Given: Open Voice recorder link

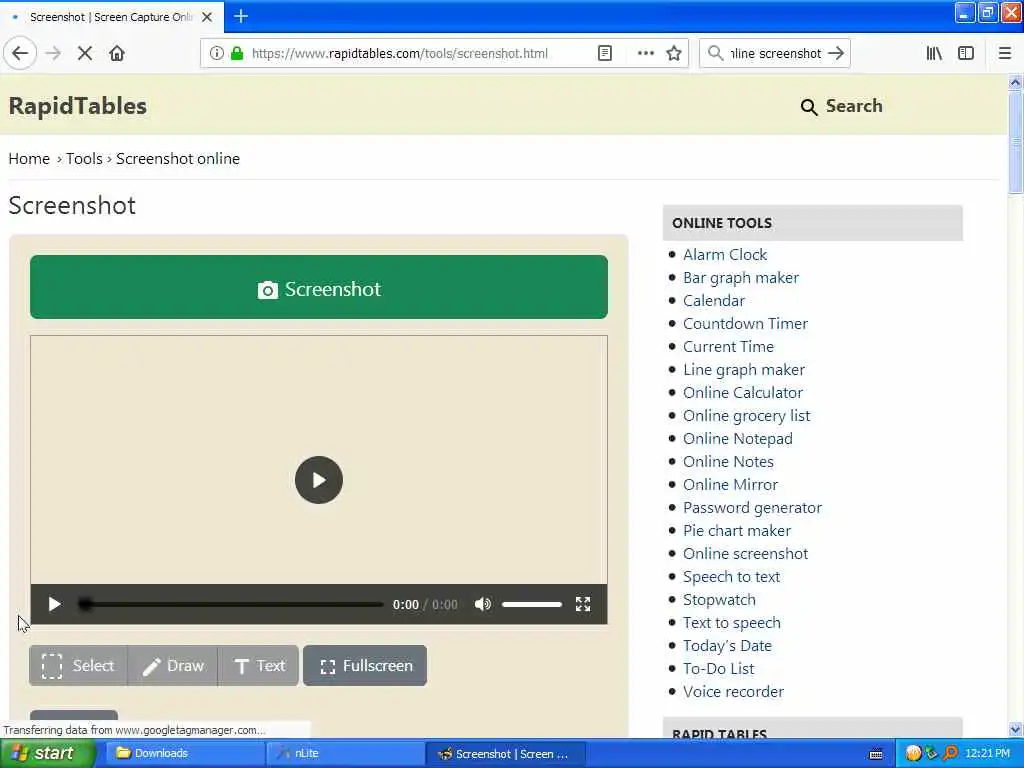Looking at the screenshot, I should 733,692.
